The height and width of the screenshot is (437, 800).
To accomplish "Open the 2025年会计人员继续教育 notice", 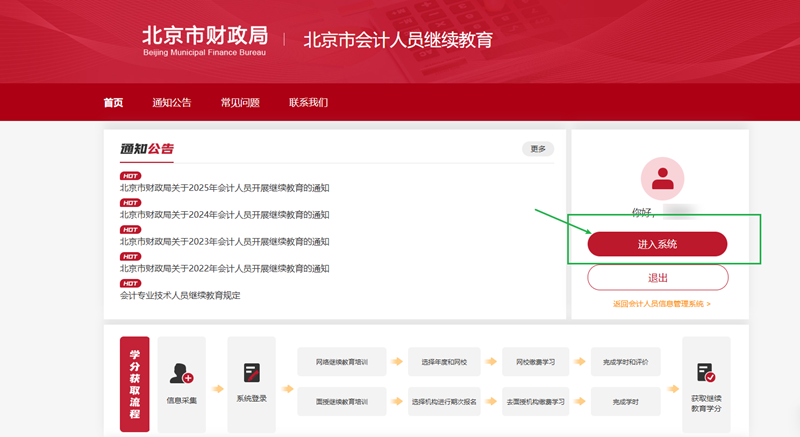I will pyautogui.click(x=224, y=188).
